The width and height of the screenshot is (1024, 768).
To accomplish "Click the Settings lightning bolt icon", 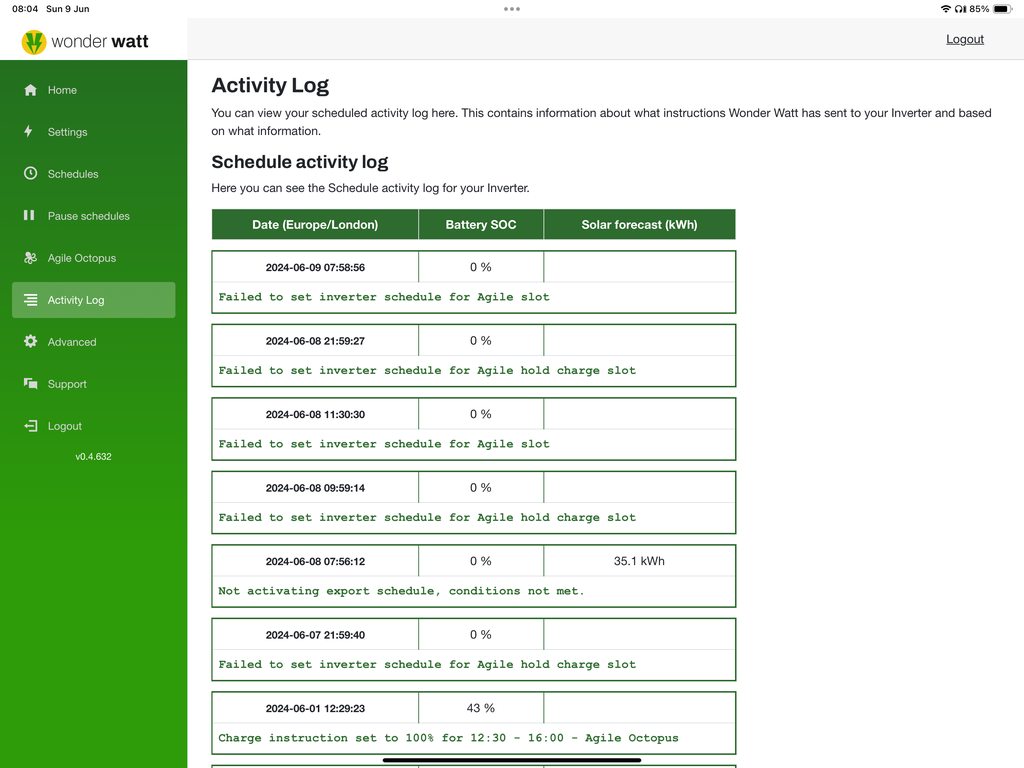I will (30, 132).
